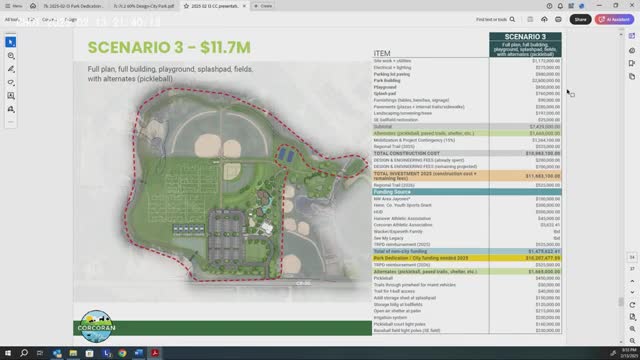
Task: Open the E-Sign tool
Action: pyautogui.click(x=70, y=20)
